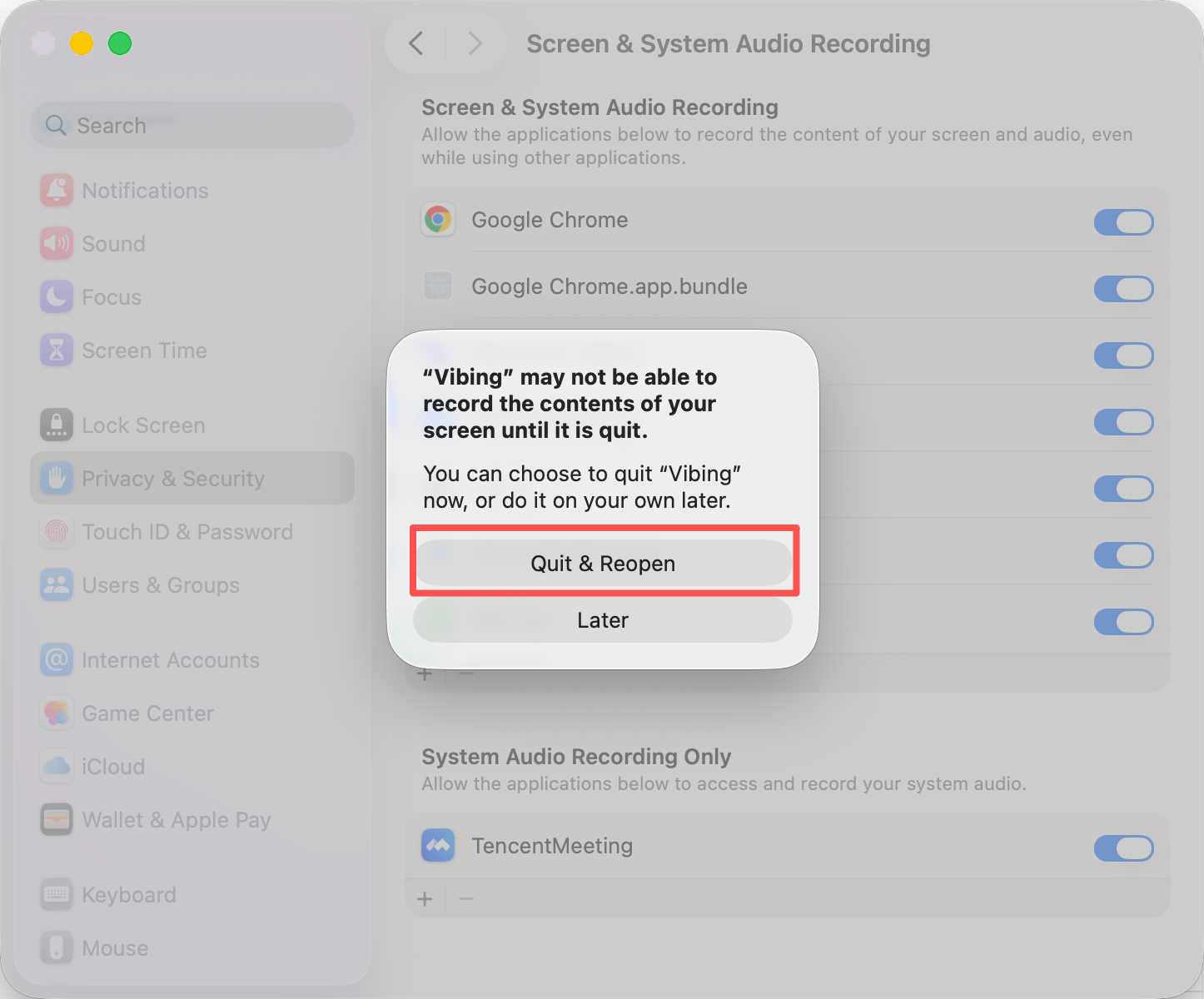
Task: Click the back navigation chevron
Action: [415, 43]
